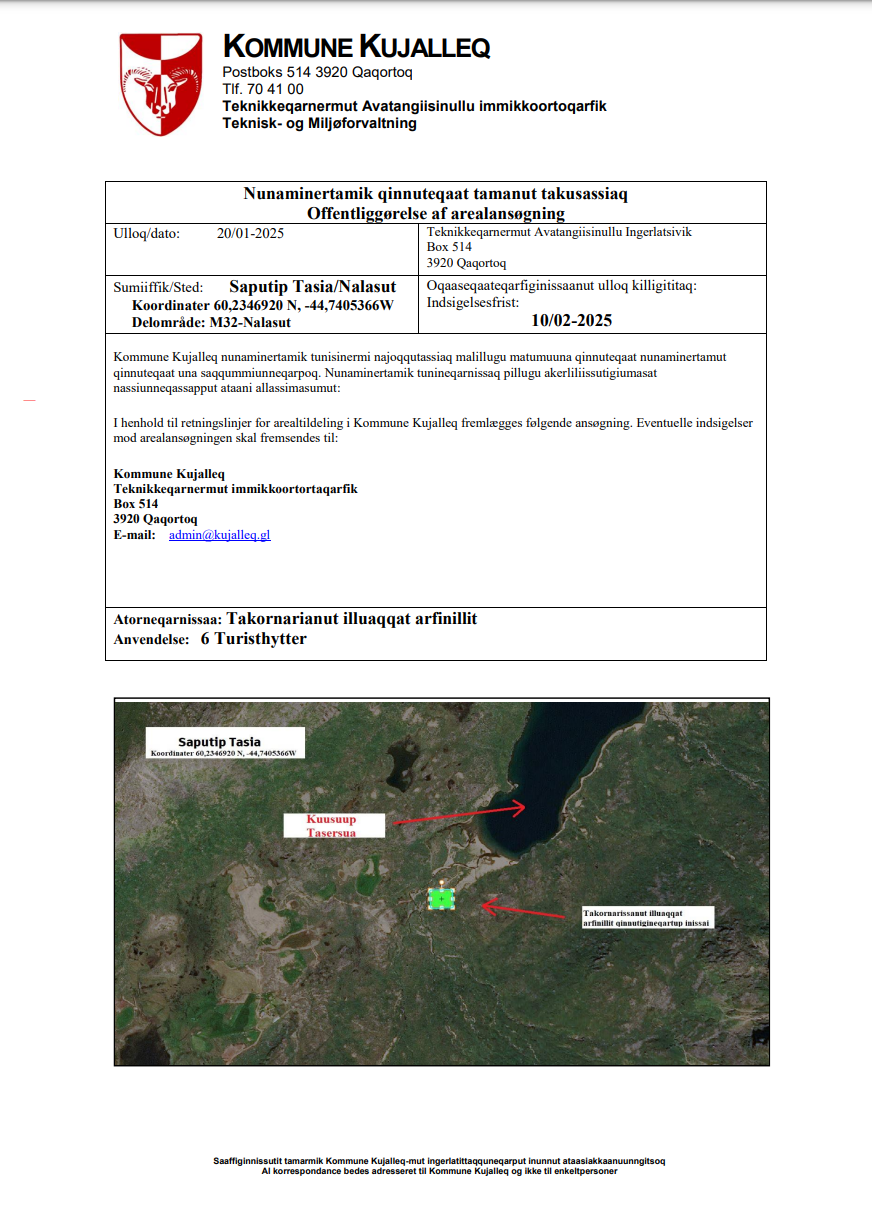Click the green site marker on the map

pos(441,899)
